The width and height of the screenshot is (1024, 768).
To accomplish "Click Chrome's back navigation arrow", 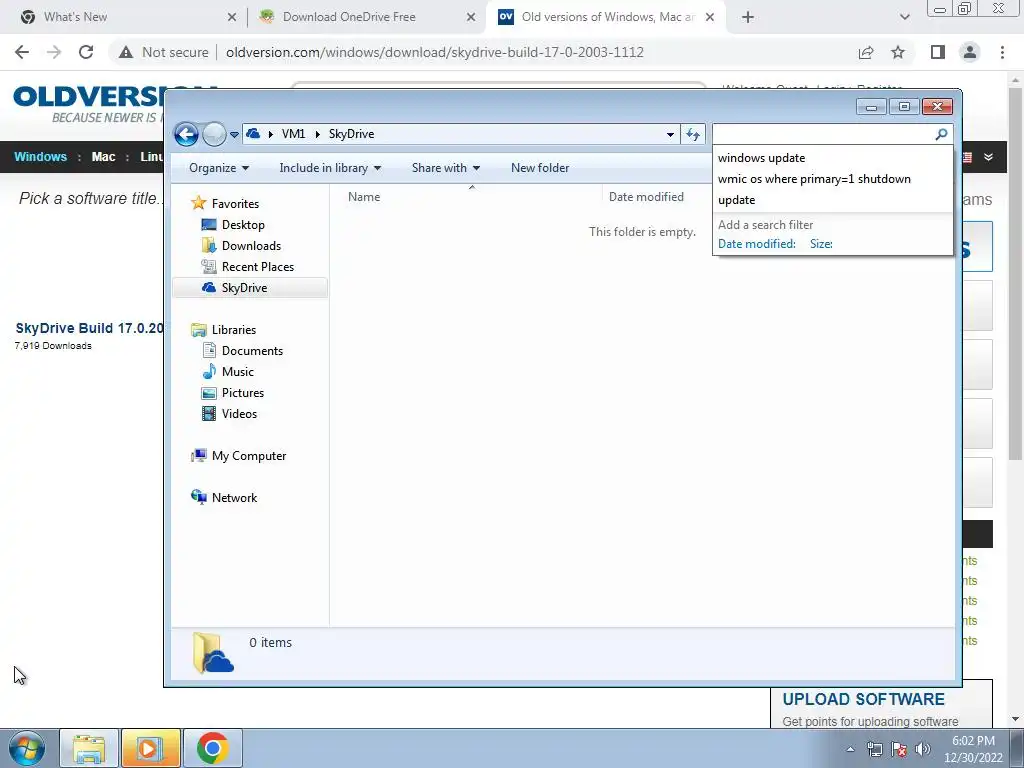I will pyautogui.click(x=22, y=52).
